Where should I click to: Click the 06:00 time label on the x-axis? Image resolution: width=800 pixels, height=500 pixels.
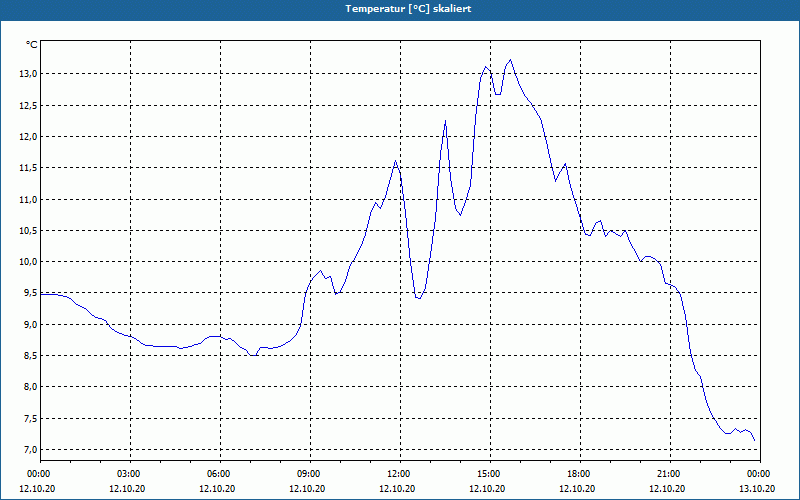(220, 474)
